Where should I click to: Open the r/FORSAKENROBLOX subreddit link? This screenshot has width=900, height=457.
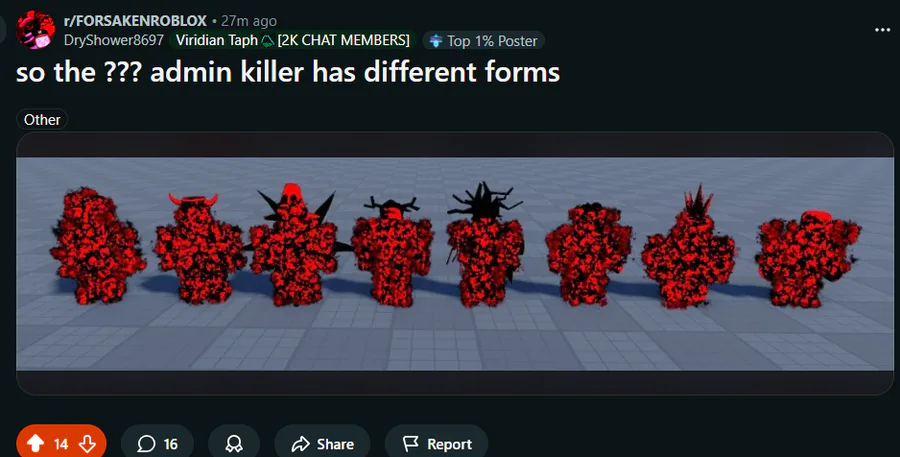pos(135,21)
